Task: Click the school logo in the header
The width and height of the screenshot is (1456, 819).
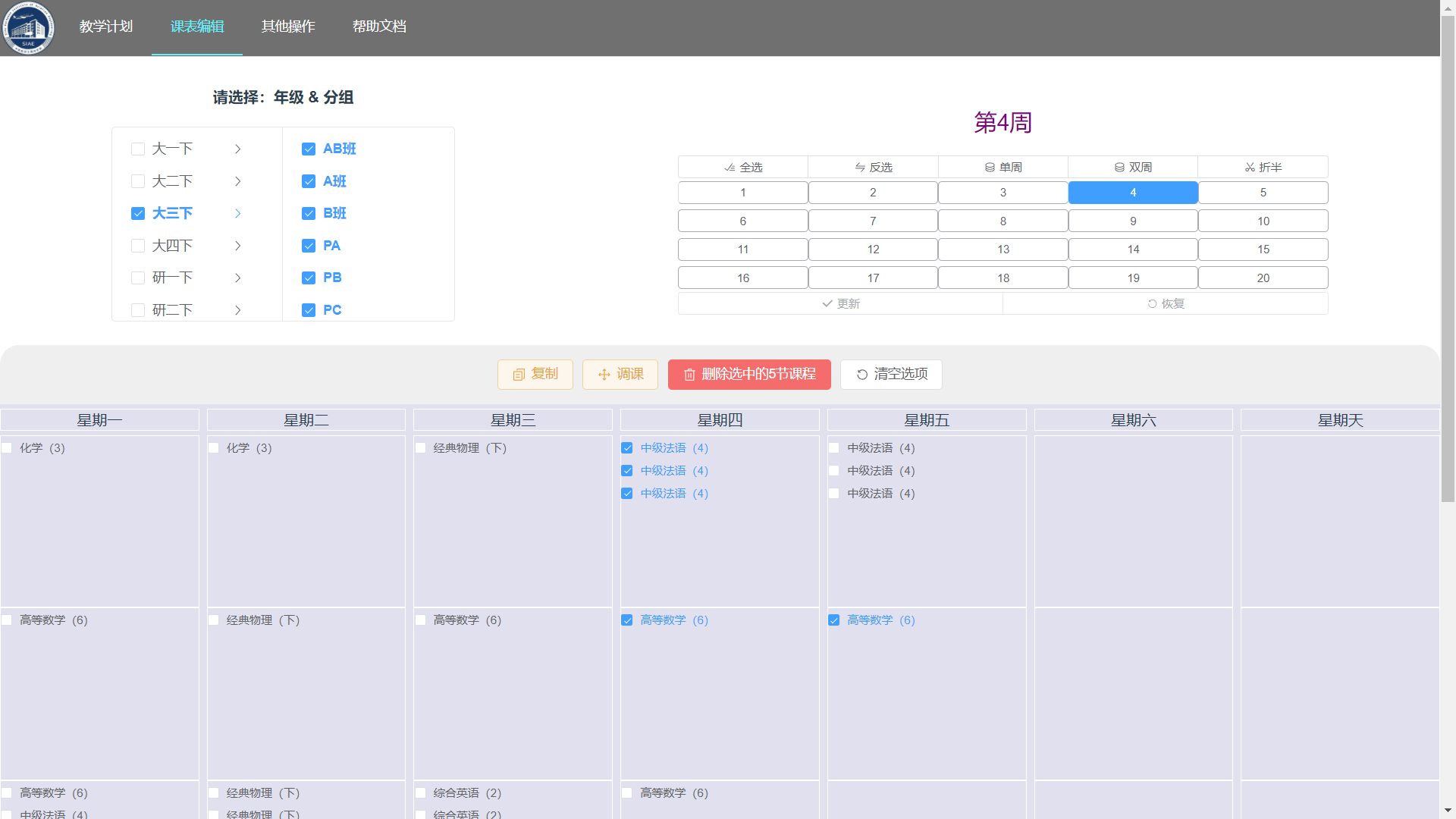Action: click(x=28, y=28)
